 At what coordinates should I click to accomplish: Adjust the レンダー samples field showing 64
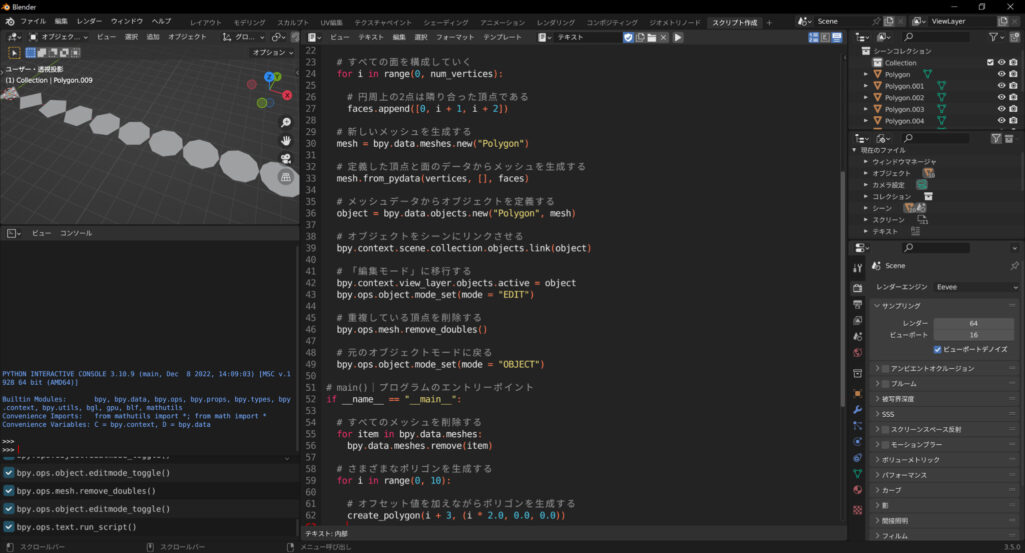tap(973, 324)
